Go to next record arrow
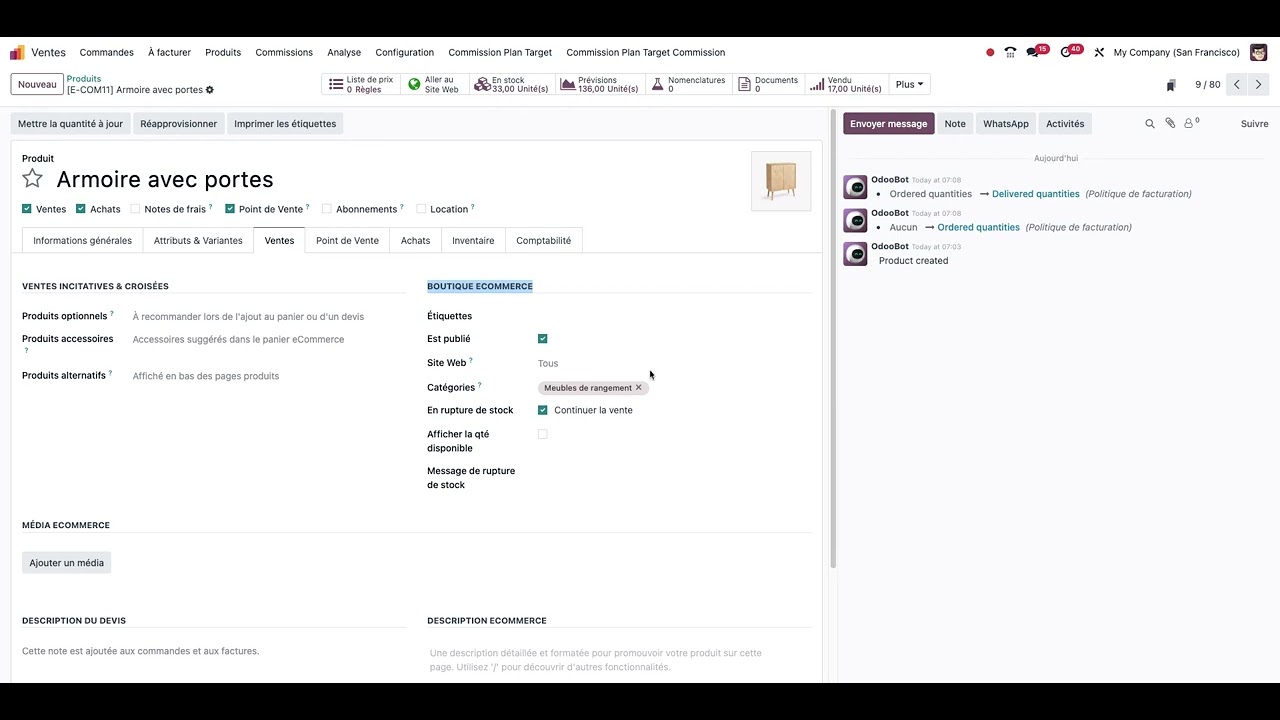This screenshot has width=1280, height=720. pyautogui.click(x=1259, y=85)
